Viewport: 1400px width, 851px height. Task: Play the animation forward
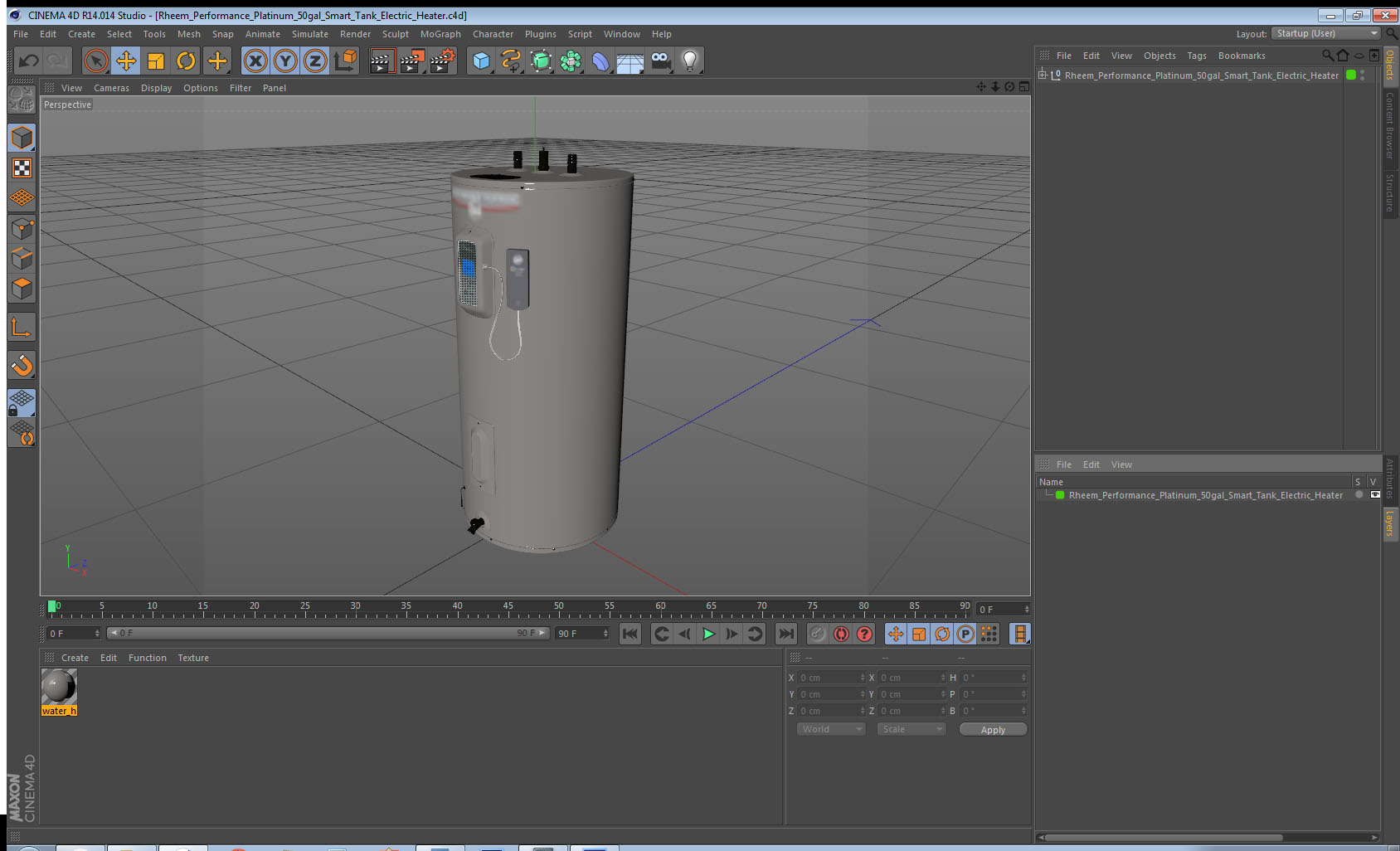pos(708,634)
